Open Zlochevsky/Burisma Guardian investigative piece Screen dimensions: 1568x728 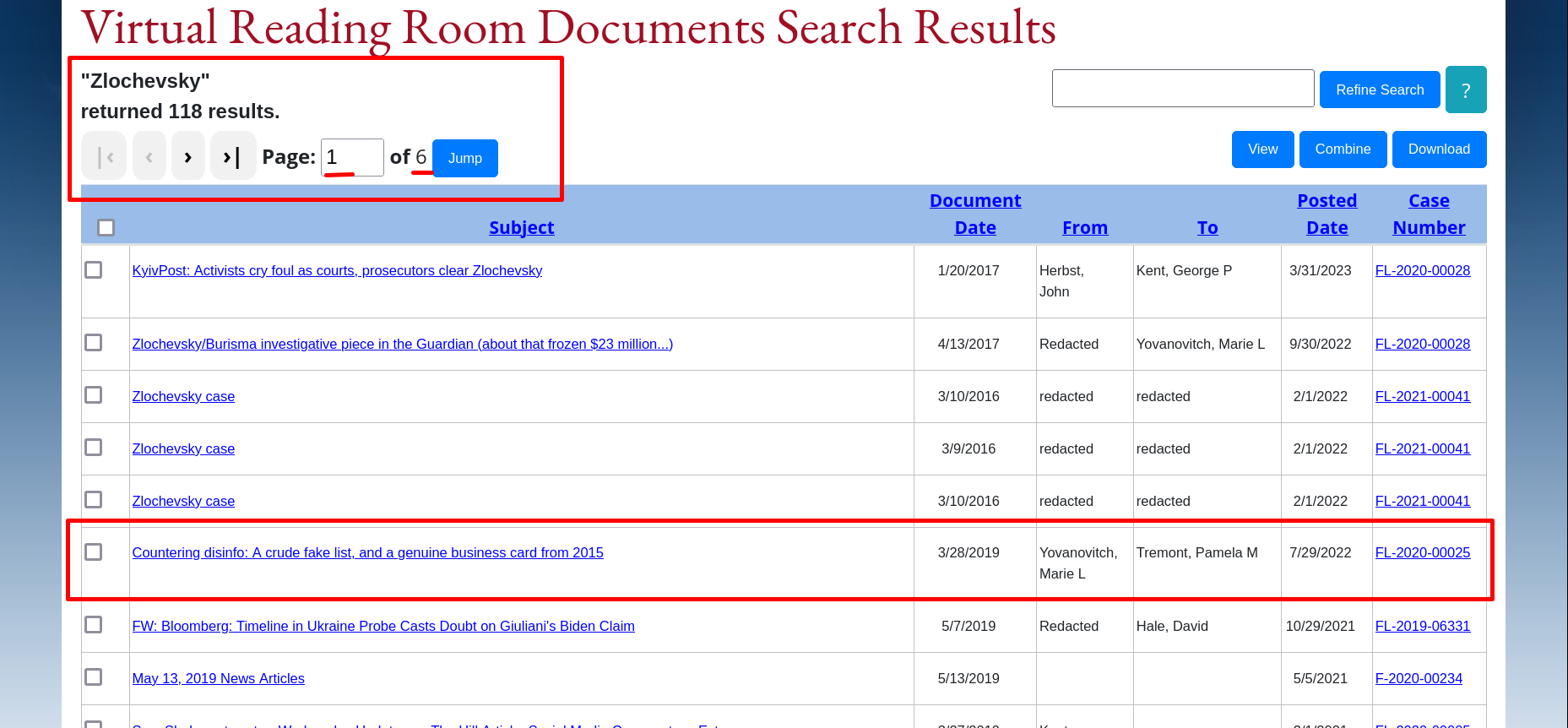403,344
